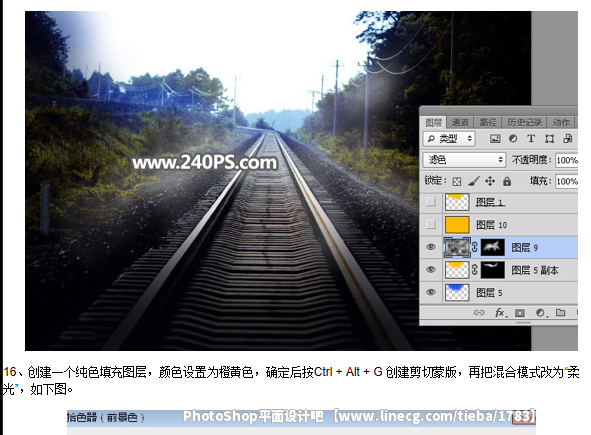Add a layer mask

coord(520,313)
